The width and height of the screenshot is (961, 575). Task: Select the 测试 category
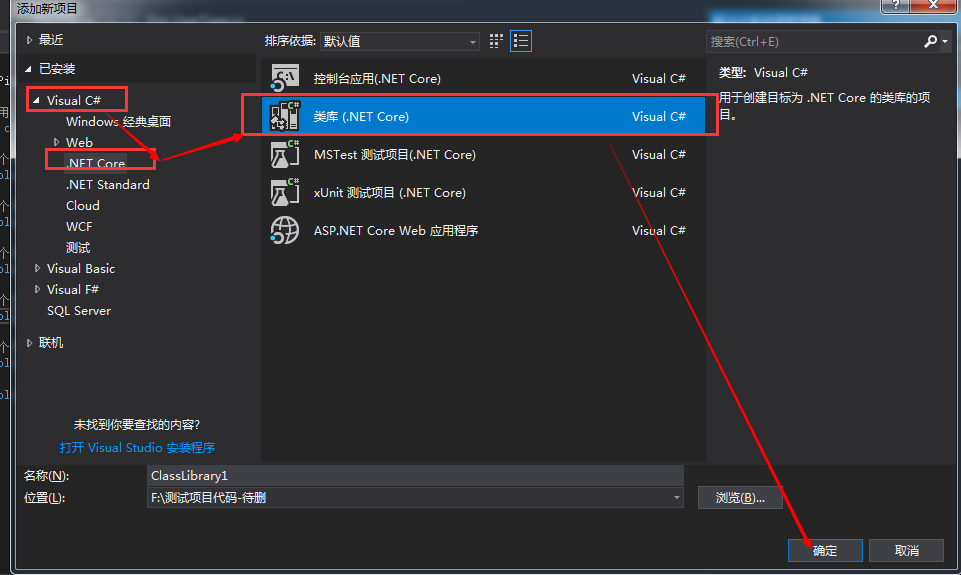coord(78,248)
